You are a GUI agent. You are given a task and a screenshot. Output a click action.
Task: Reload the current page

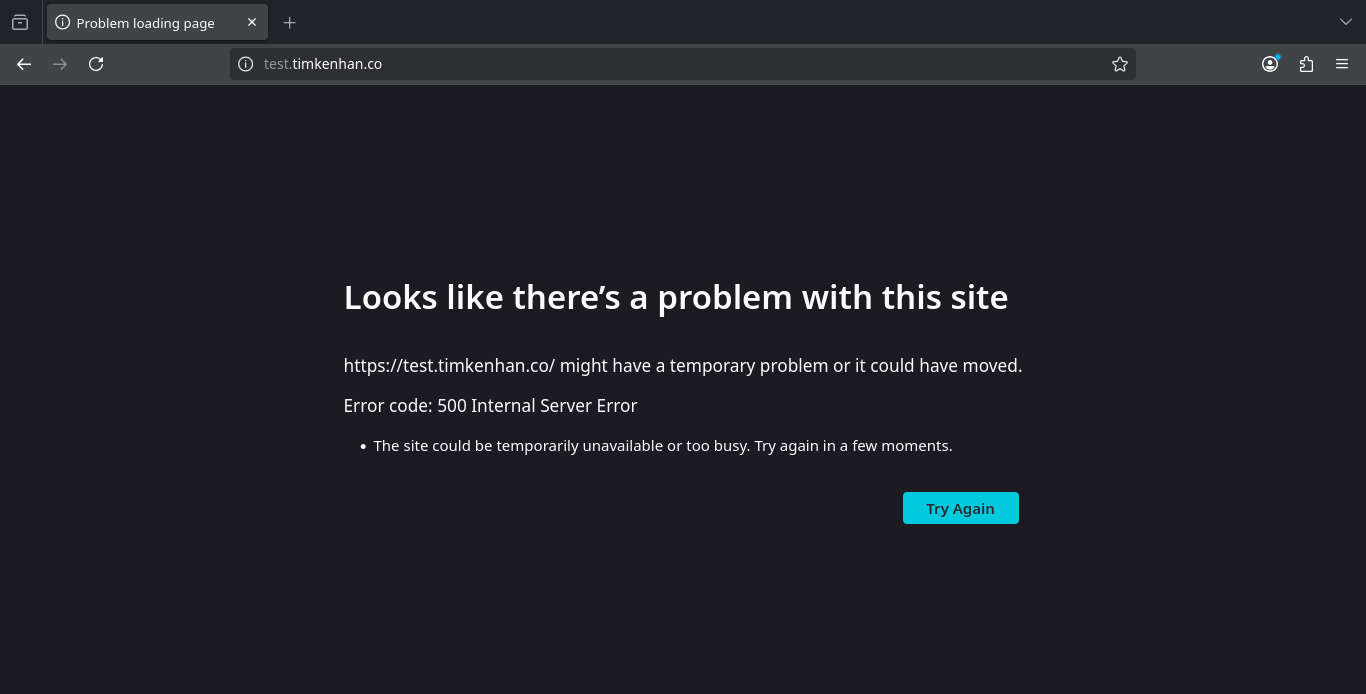[x=96, y=63]
